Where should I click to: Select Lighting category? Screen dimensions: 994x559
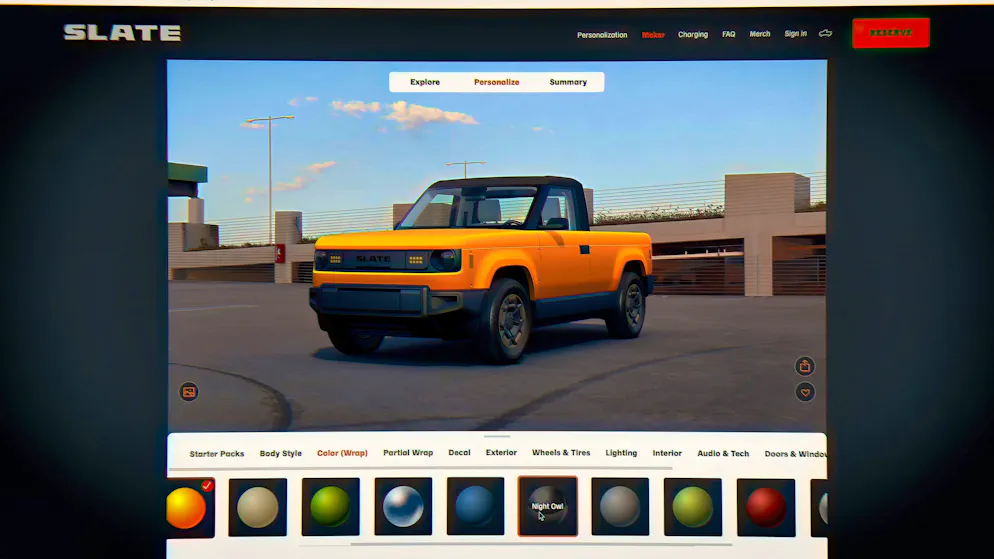(x=621, y=453)
